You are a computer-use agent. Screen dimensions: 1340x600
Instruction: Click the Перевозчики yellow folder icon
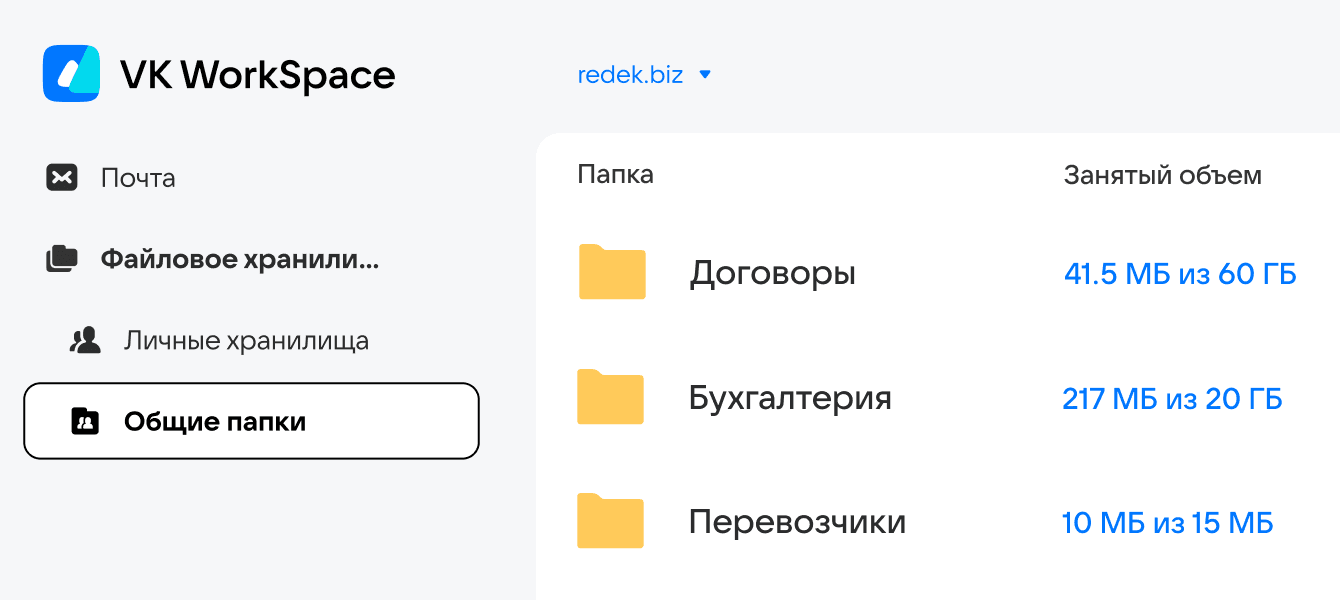tap(610, 521)
